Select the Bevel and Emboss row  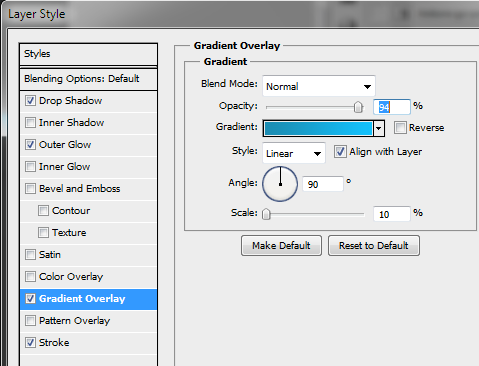click(88, 189)
